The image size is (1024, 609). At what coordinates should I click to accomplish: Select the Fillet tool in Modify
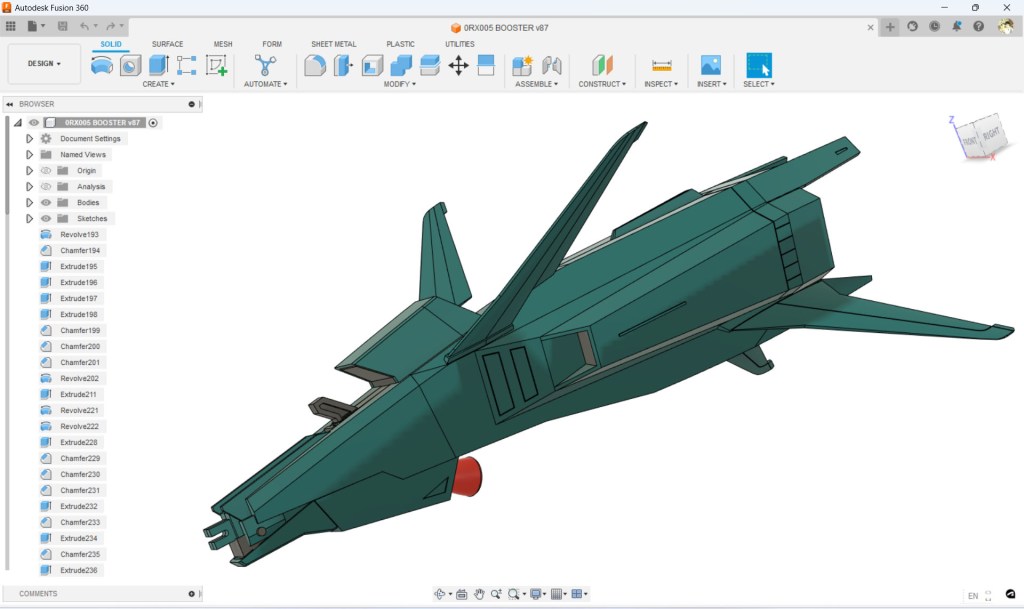click(x=343, y=66)
